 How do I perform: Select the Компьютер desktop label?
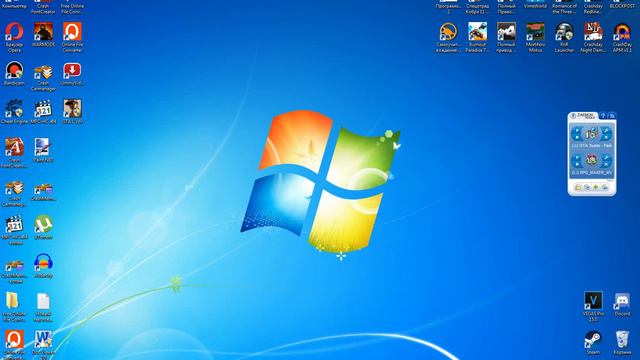pyautogui.click(x=14, y=6)
